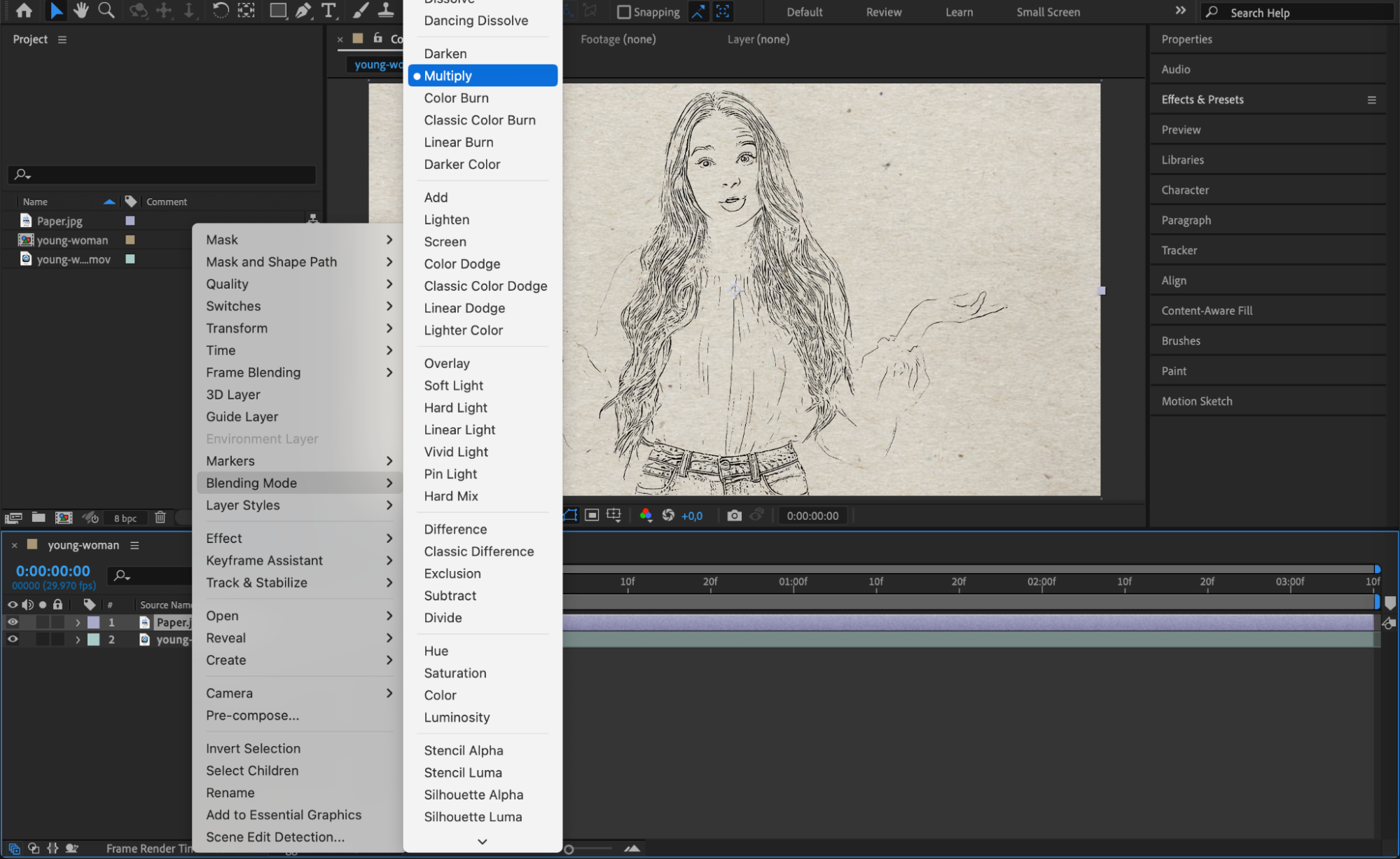Delete selected project item with trash icon
The height and width of the screenshot is (859, 1400).
click(160, 518)
